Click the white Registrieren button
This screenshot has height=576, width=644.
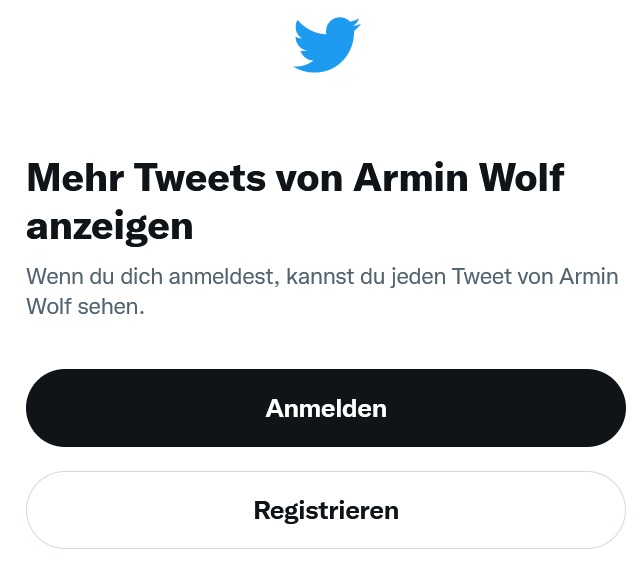point(326,510)
